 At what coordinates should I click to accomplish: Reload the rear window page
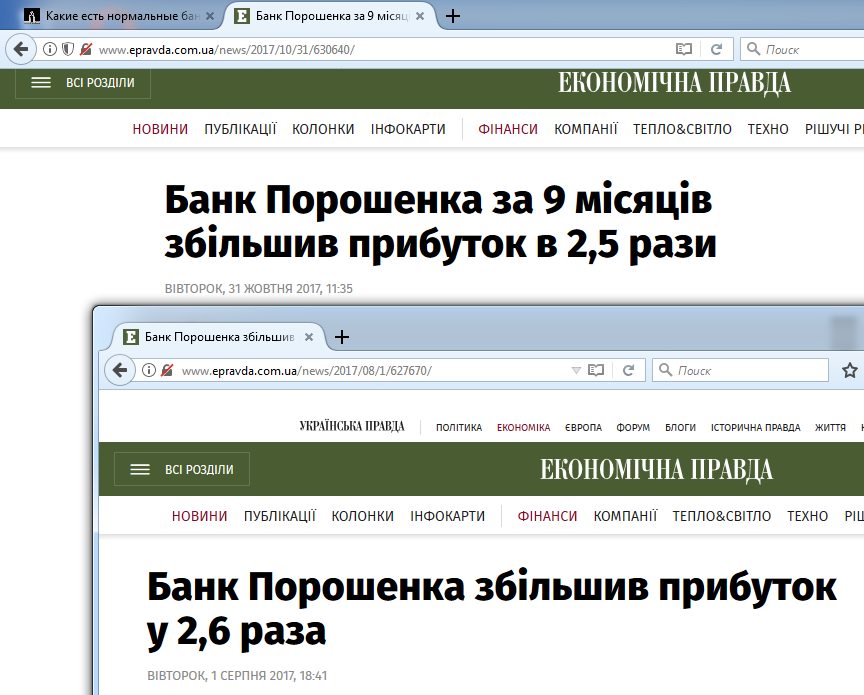(x=716, y=50)
